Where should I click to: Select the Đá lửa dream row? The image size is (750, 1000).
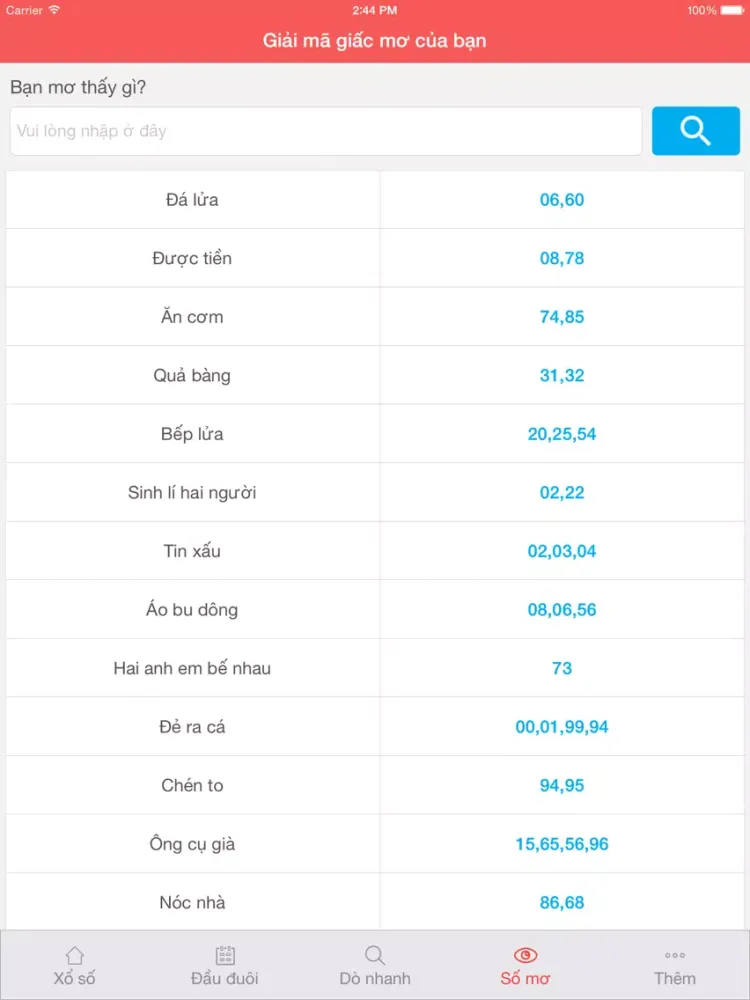coord(375,200)
